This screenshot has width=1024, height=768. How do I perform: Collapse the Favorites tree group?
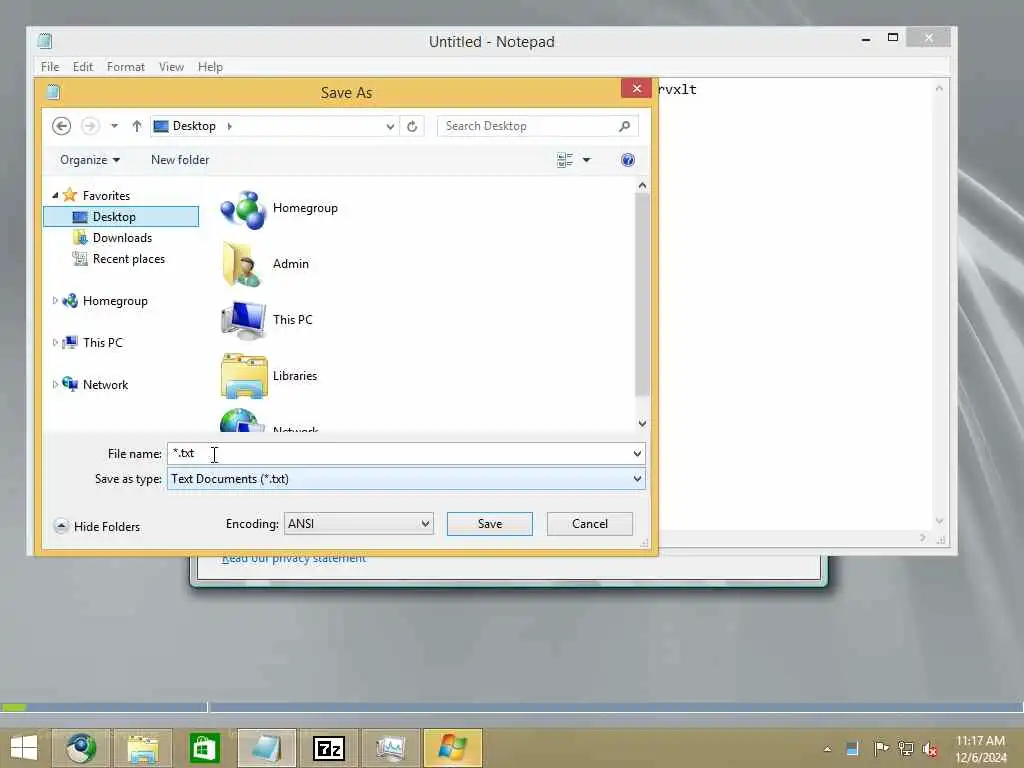(x=55, y=195)
